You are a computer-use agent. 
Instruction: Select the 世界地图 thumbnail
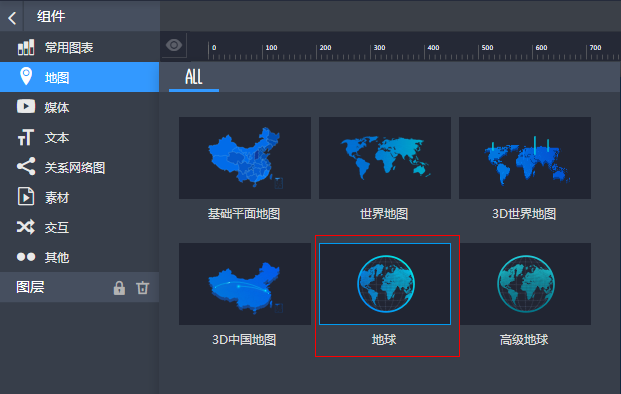[x=385, y=158]
